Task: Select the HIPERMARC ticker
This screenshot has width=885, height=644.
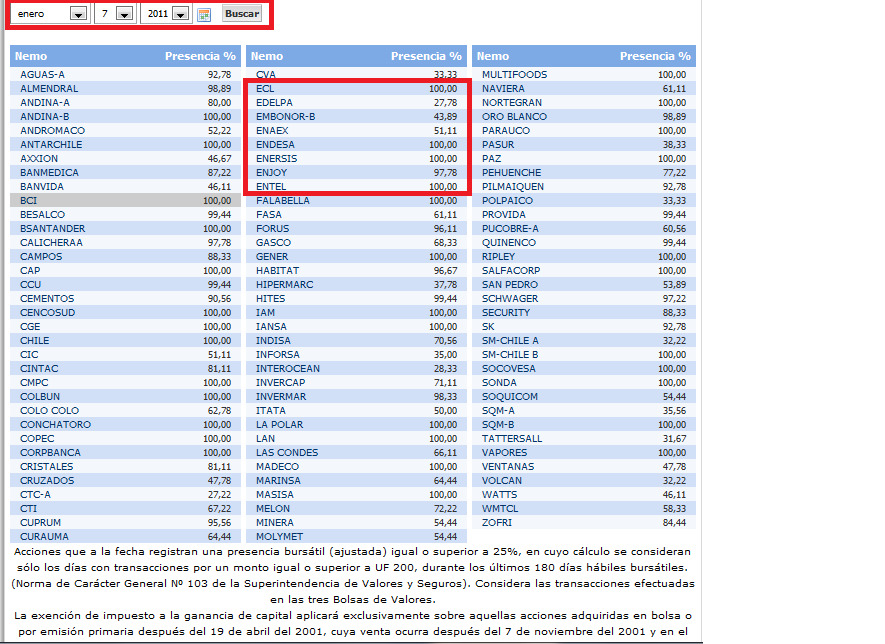Action: pyautogui.click(x=284, y=284)
